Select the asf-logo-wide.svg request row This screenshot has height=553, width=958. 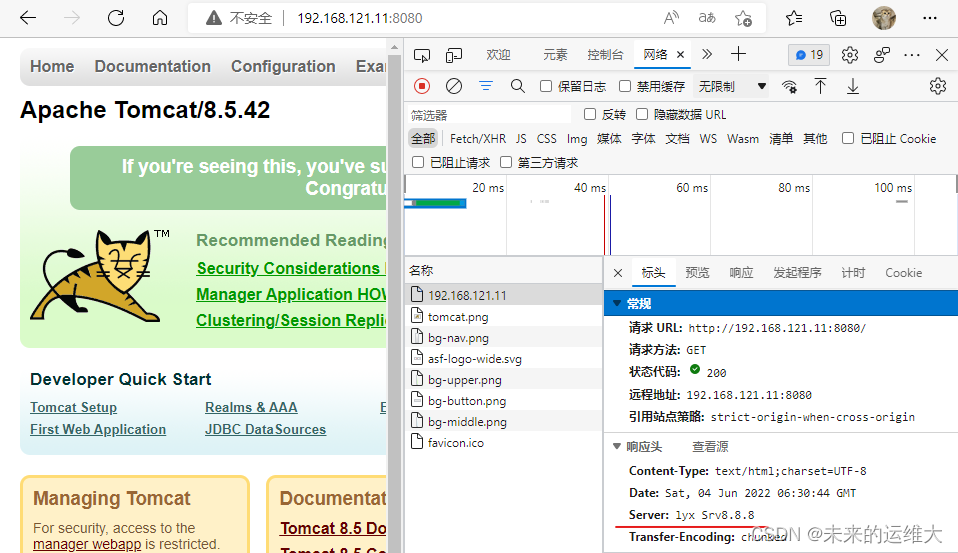coord(504,359)
